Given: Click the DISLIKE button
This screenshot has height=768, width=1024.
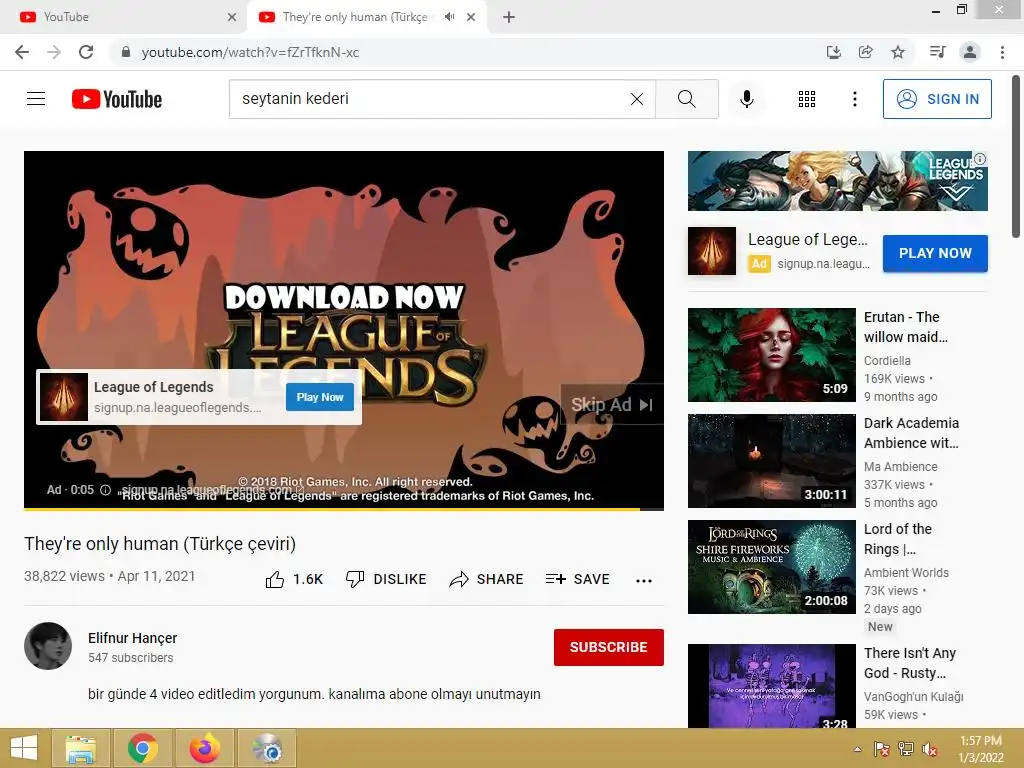Looking at the screenshot, I should tap(386, 579).
